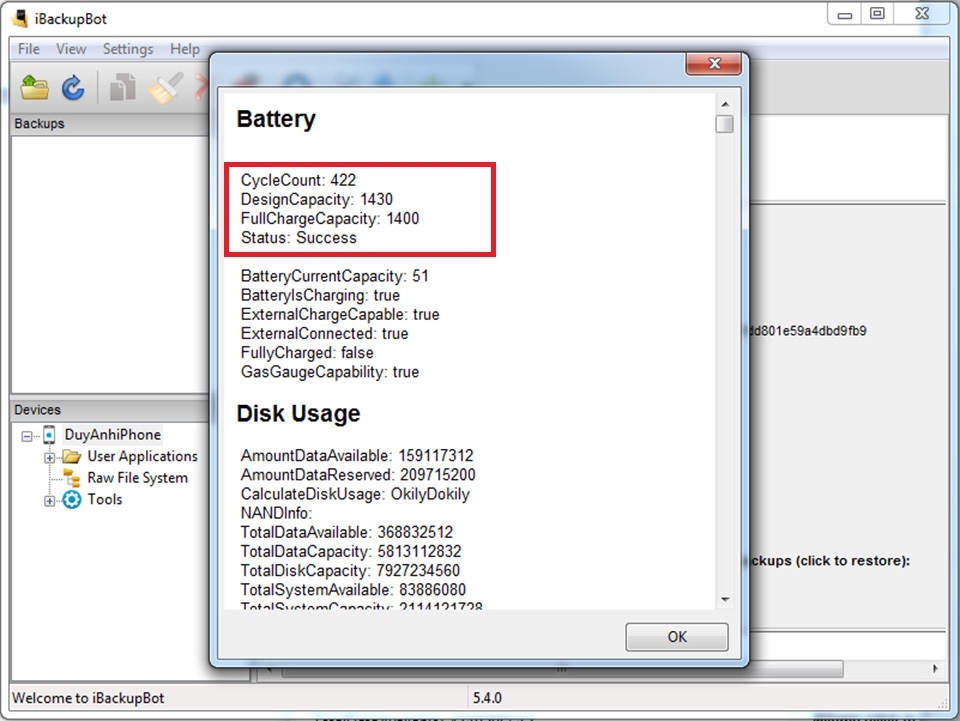Click the Raw File System icon
Image resolution: width=960 pixels, height=721 pixels.
coord(72,479)
